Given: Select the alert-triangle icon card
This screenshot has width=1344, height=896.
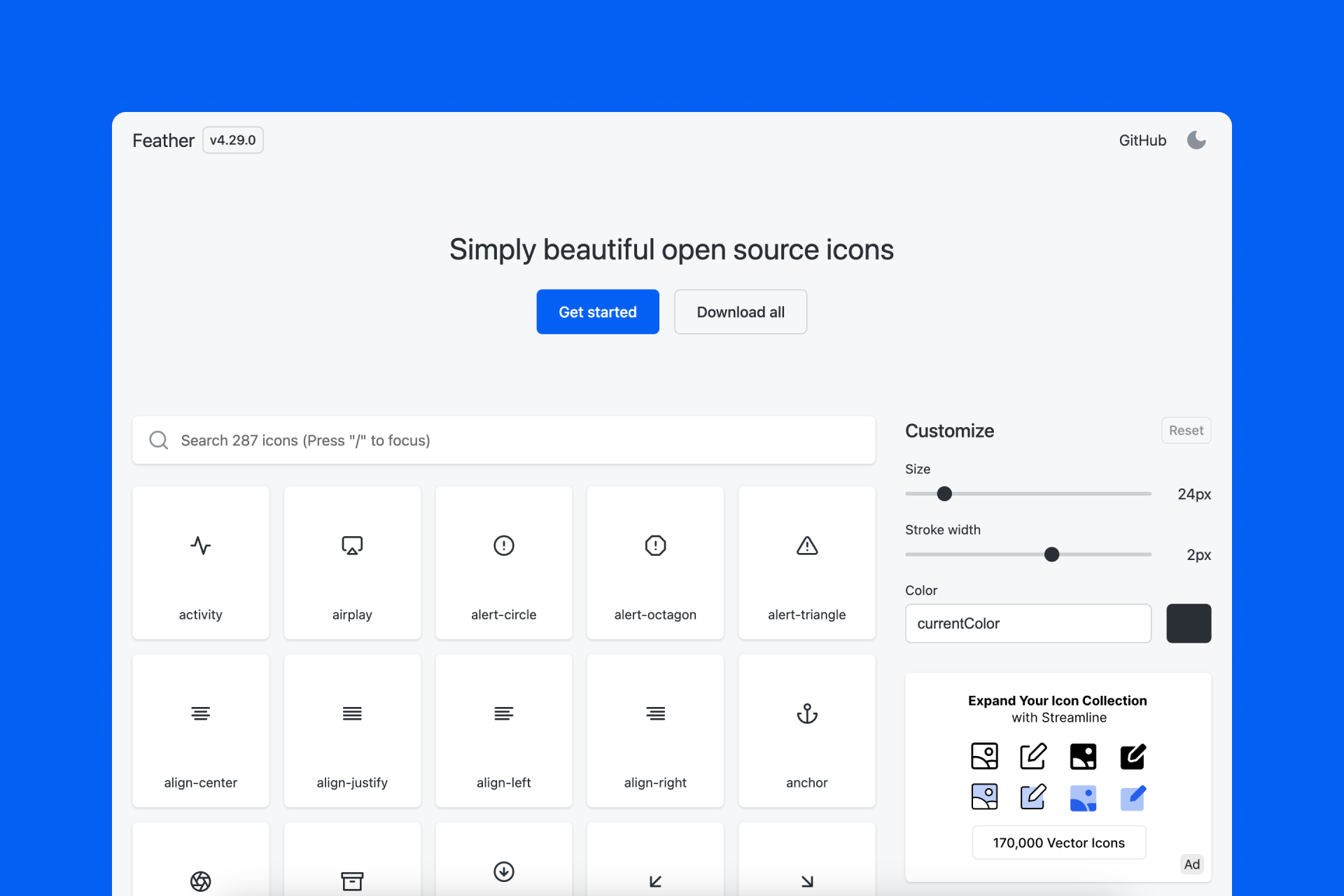Looking at the screenshot, I should click(x=806, y=562).
